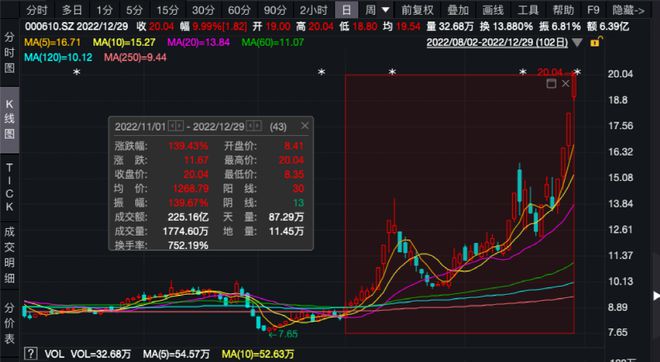Screen dimensions: 660x362
Task: Expand the right-side panel arrow
Action: (656, 295)
